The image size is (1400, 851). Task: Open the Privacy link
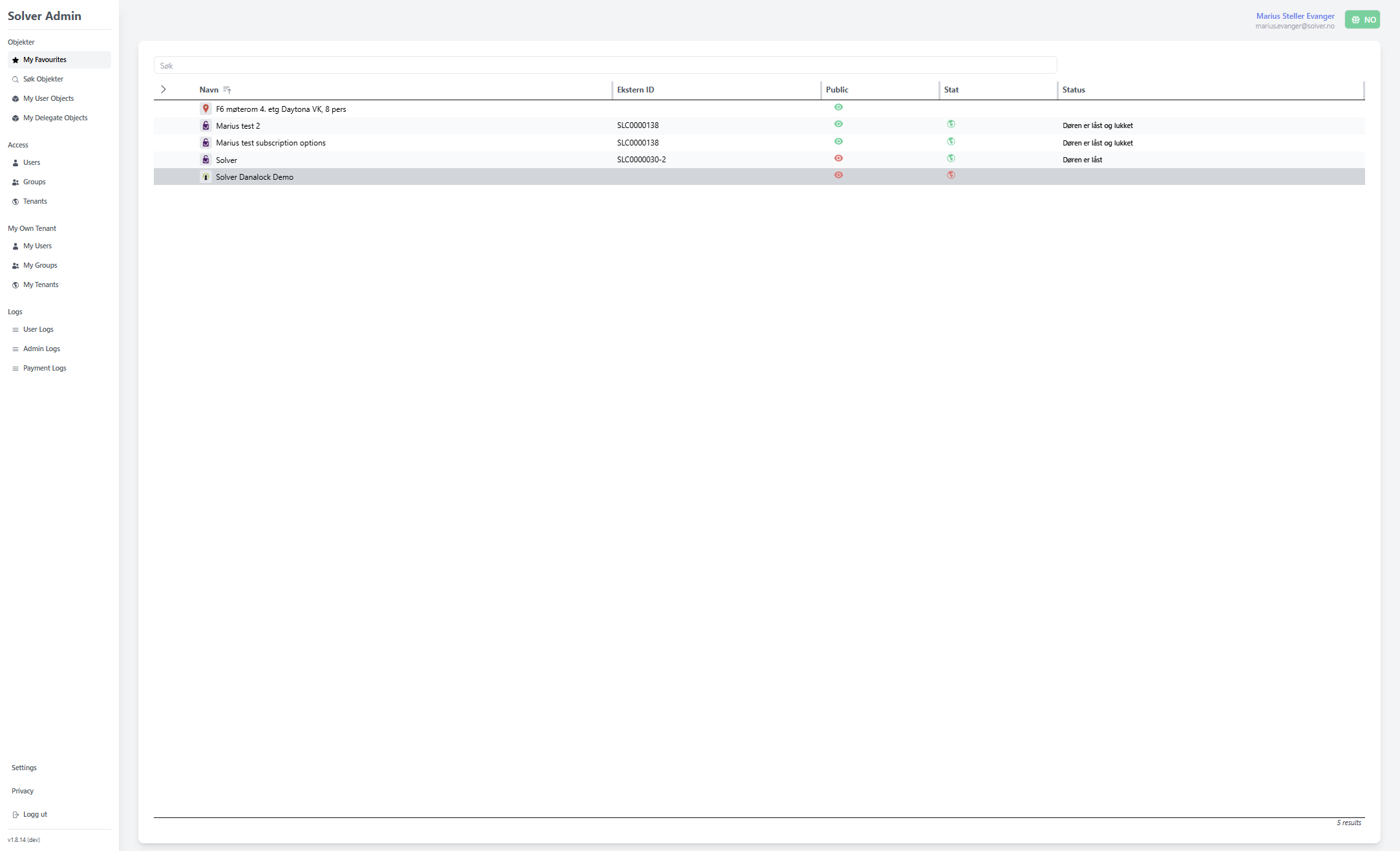(x=23, y=791)
